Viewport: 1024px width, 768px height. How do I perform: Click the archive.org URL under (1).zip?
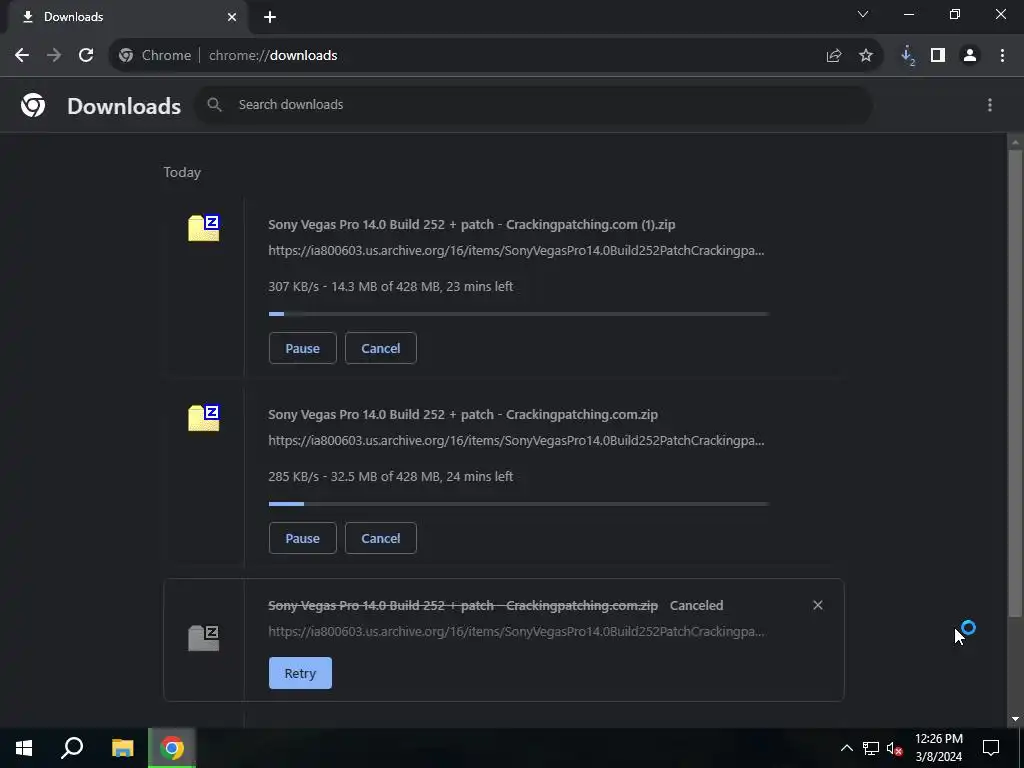click(516, 251)
